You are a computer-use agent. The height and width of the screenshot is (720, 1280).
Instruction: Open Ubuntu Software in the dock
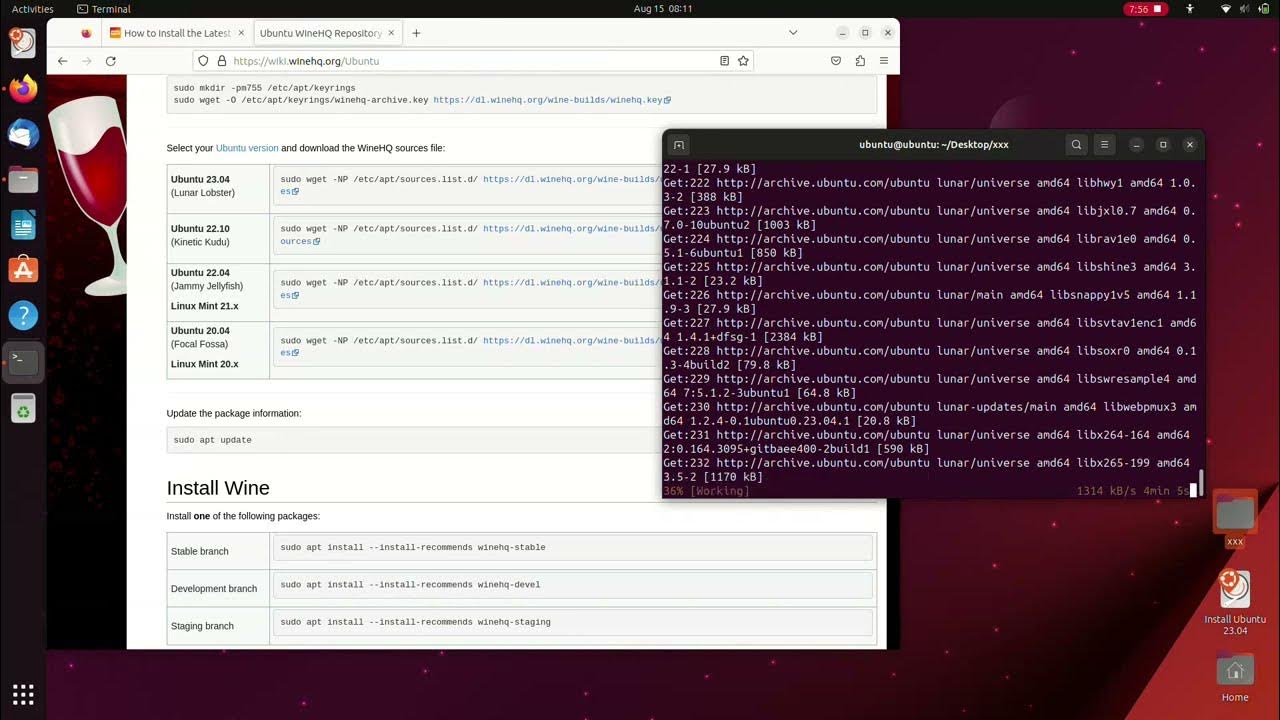point(23,270)
